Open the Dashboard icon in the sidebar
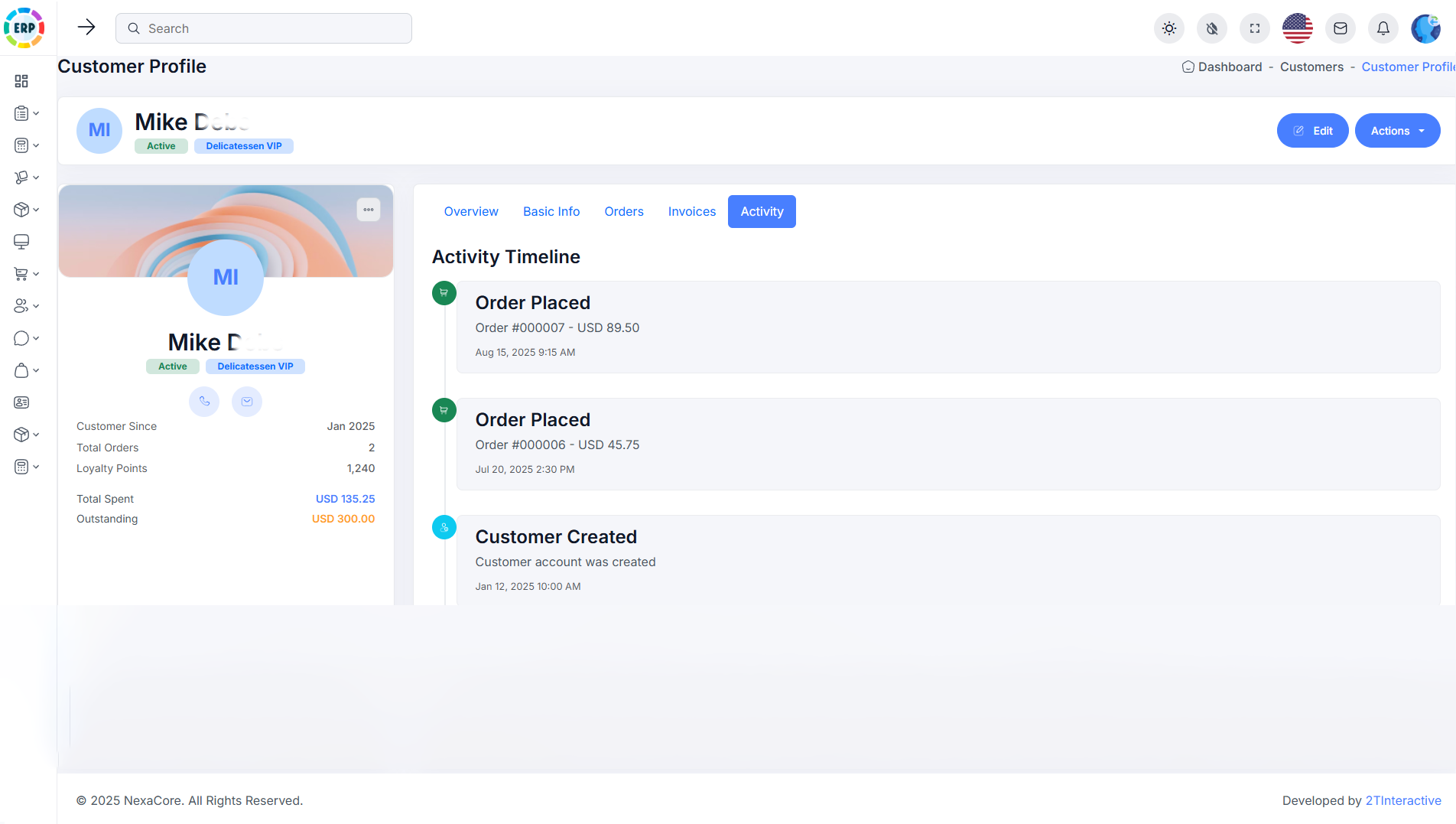The image size is (1456, 824). point(21,81)
